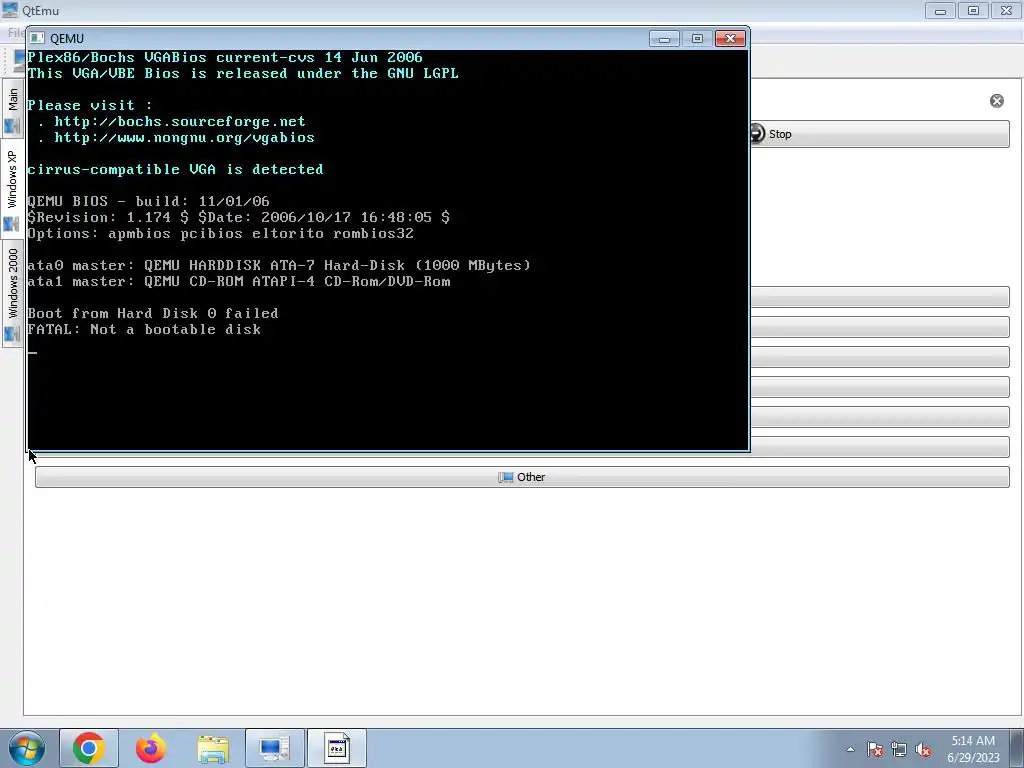Screen dimensions: 1024x768
Task: Launch Google Chrome from the taskbar
Action: [x=89, y=748]
